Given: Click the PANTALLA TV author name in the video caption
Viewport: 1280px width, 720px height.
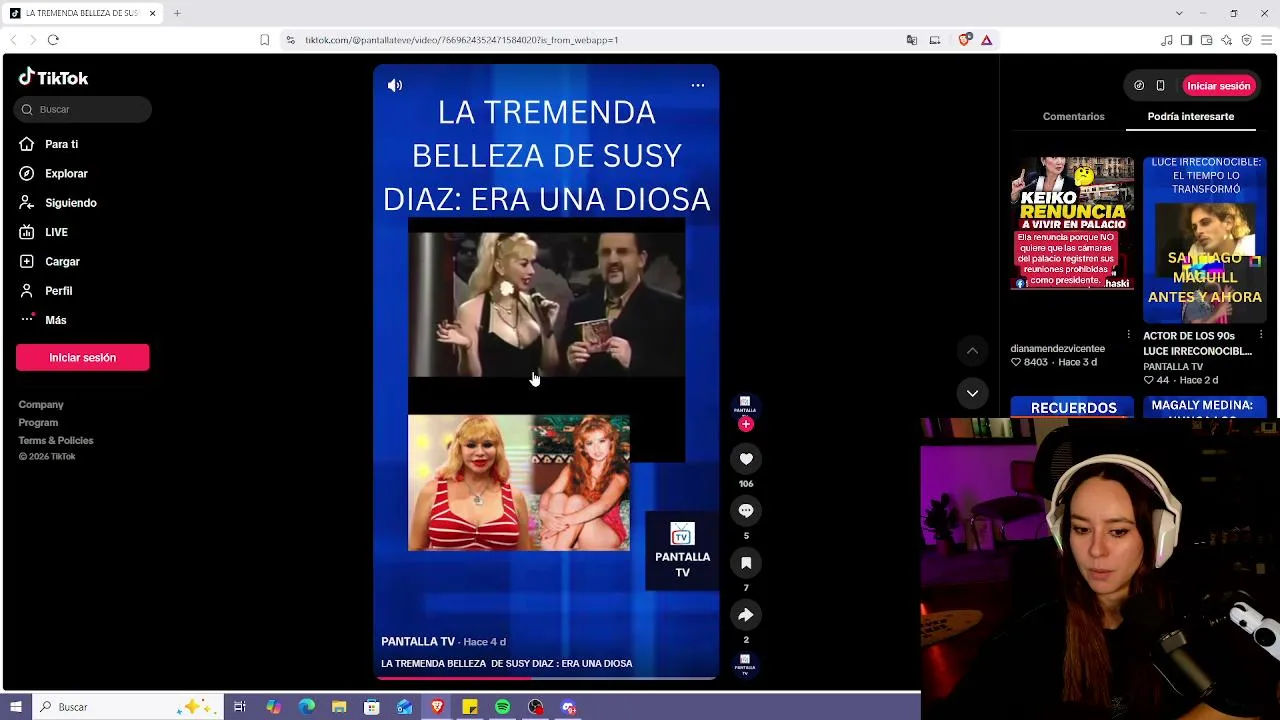Looking at the screenshot, I should click(x=418, y=642).
